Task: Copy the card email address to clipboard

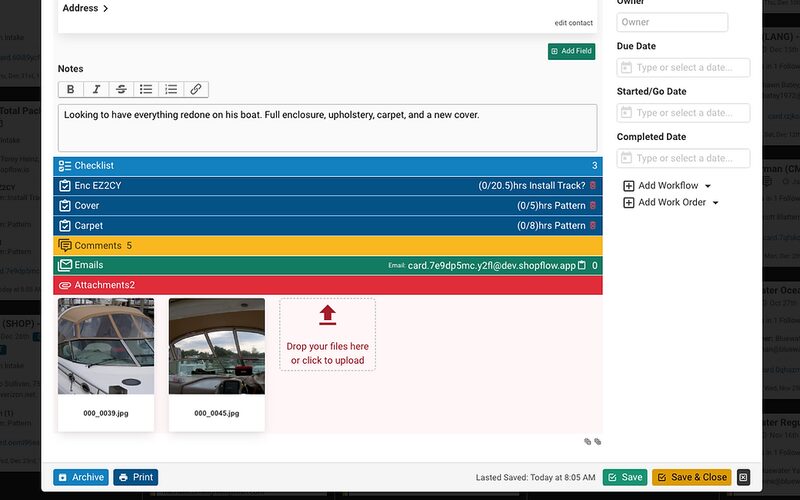Action: point(582,265)
